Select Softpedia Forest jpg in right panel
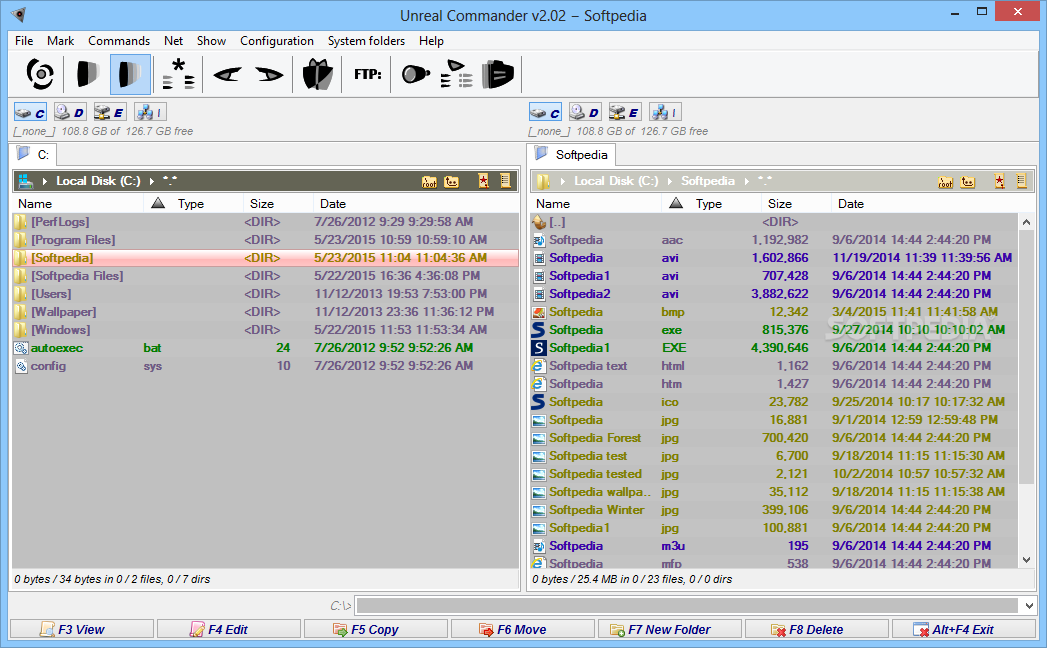 tap(775, 438)
